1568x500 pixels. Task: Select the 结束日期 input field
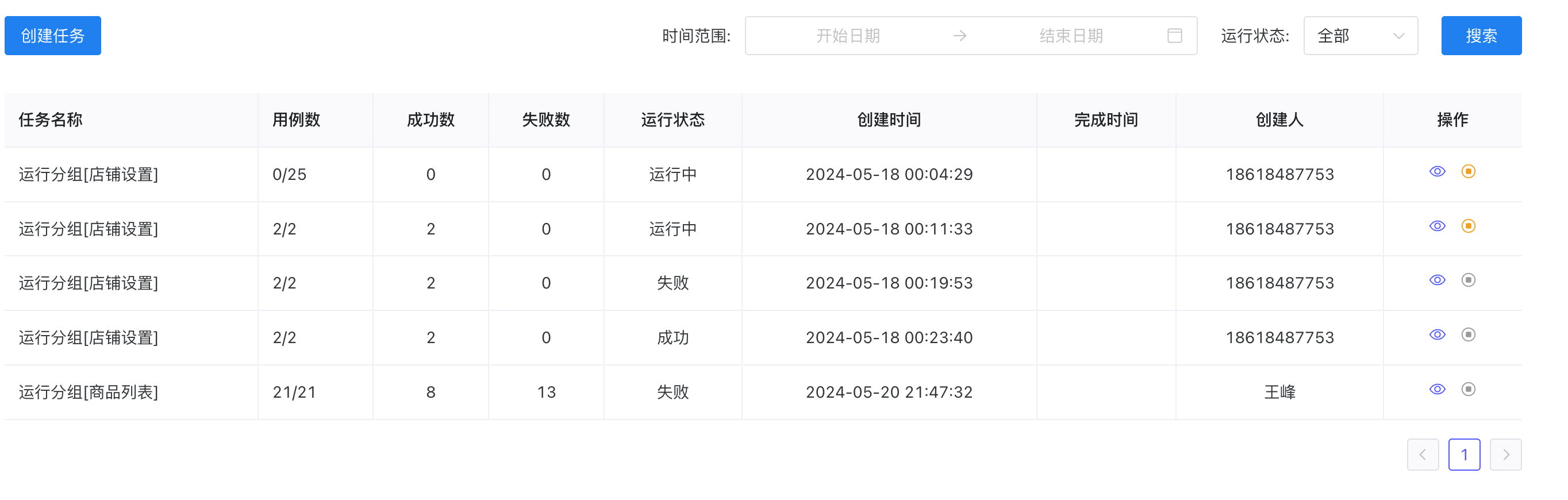(1071, 36)
